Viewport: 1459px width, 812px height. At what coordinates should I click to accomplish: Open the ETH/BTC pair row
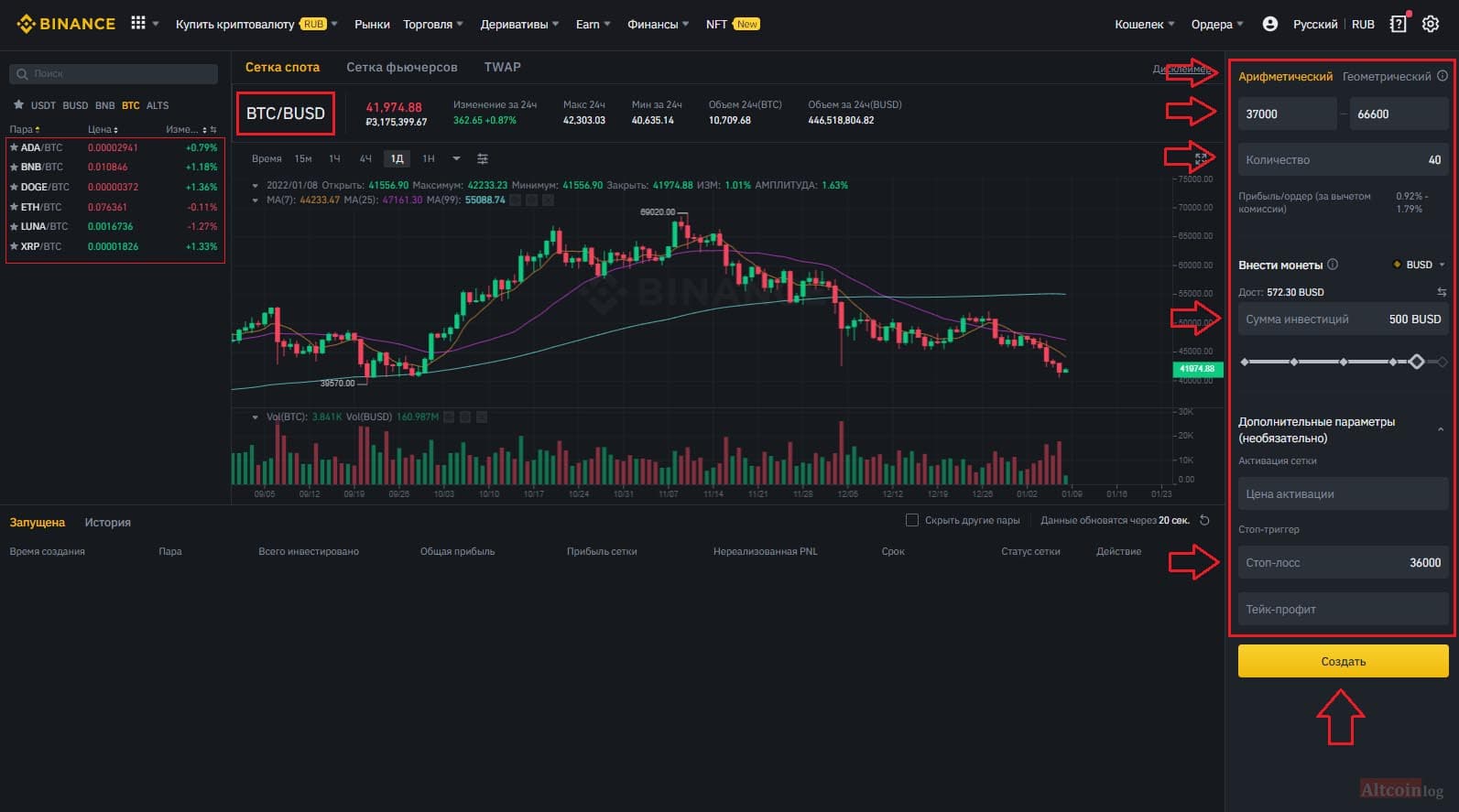coord(114,207)
